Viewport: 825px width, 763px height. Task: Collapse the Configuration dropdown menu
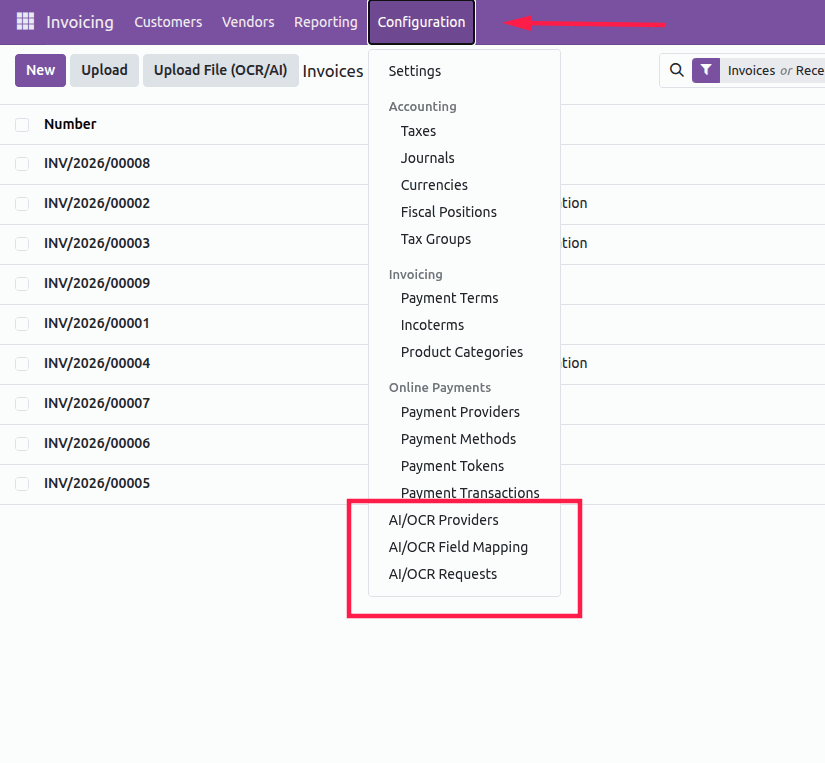coord(421,22)
